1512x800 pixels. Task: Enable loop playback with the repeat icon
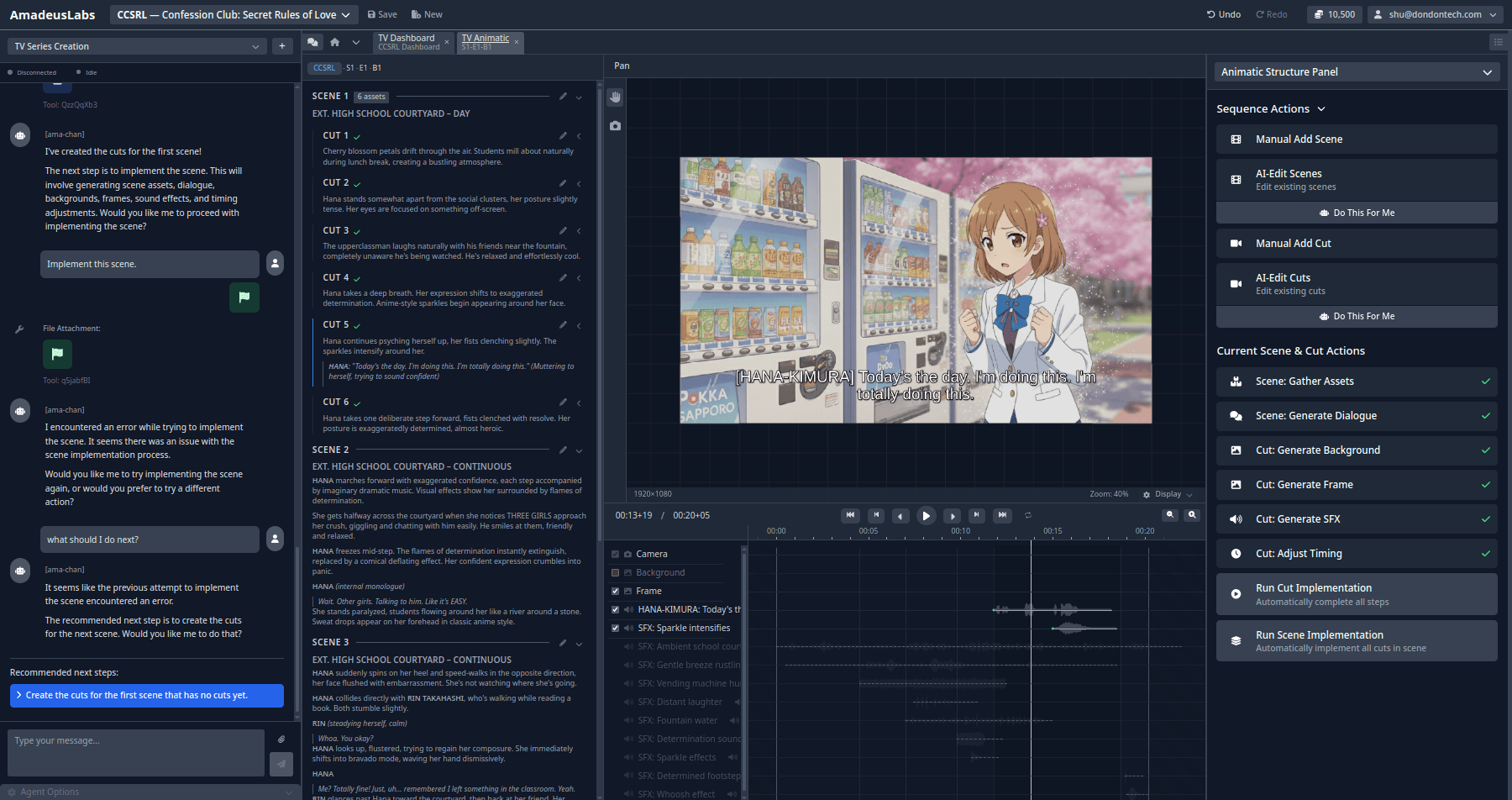(1028, 515)
